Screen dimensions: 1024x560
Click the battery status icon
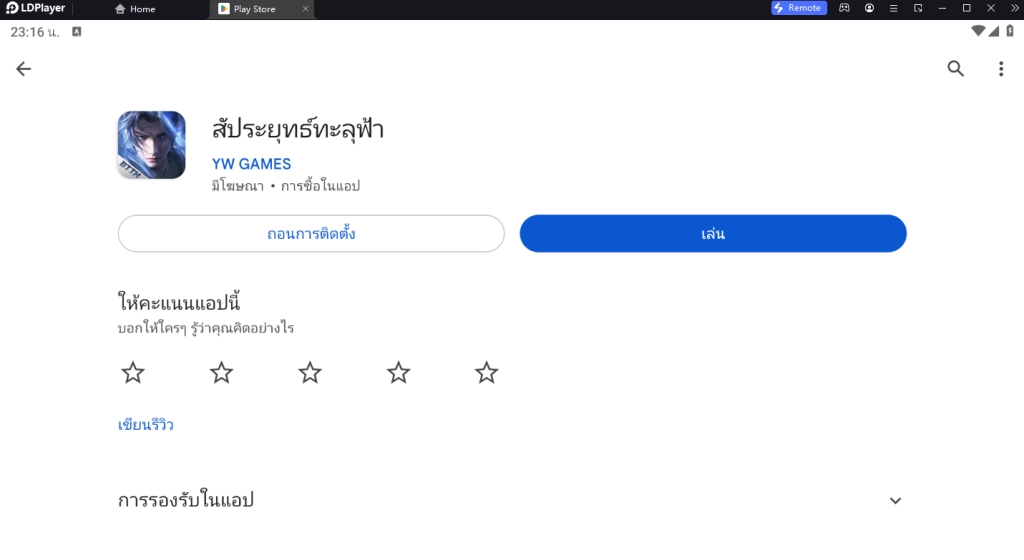(x=1010, y=31)
